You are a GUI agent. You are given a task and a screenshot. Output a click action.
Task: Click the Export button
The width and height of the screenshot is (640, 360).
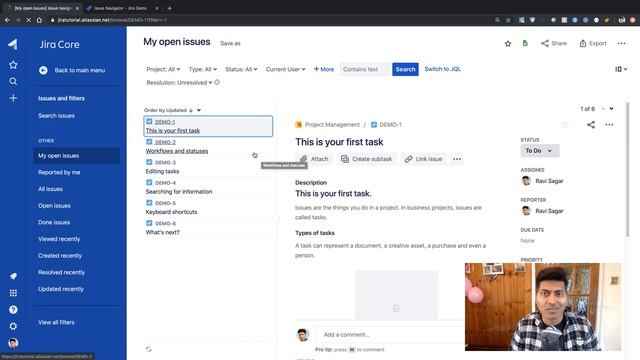pyautogui.click(x=593, y=43)
